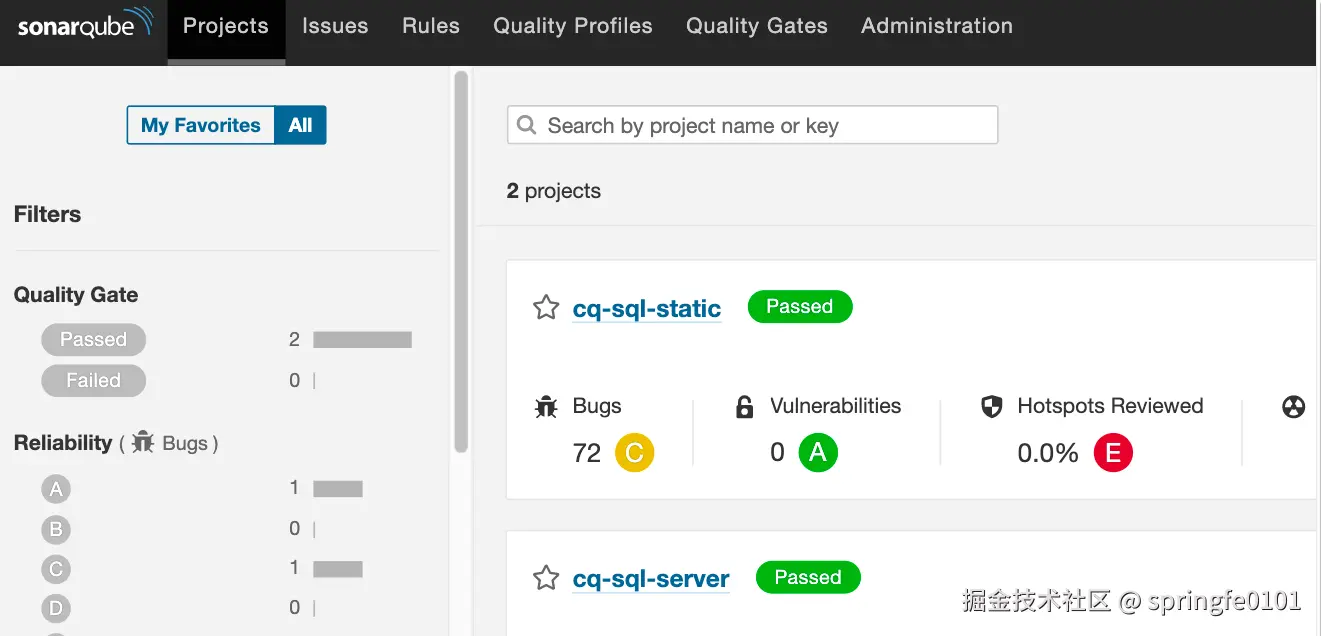Go to Quality Profiles tab
Image resolution: width=1321 pixels, height=636 pixels.
pos(573,26)
